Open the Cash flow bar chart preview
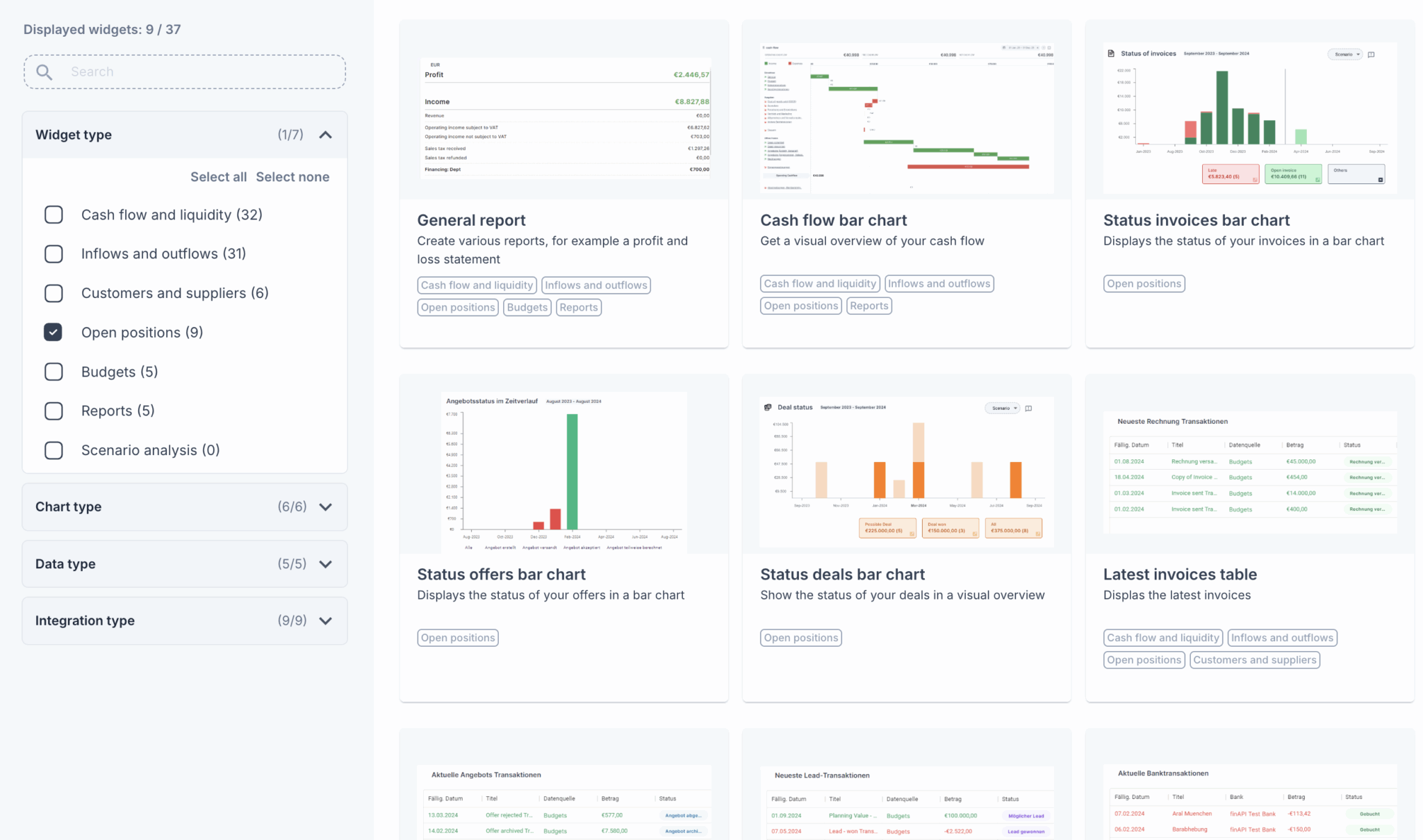1423x840 pixels. (906, 118)
